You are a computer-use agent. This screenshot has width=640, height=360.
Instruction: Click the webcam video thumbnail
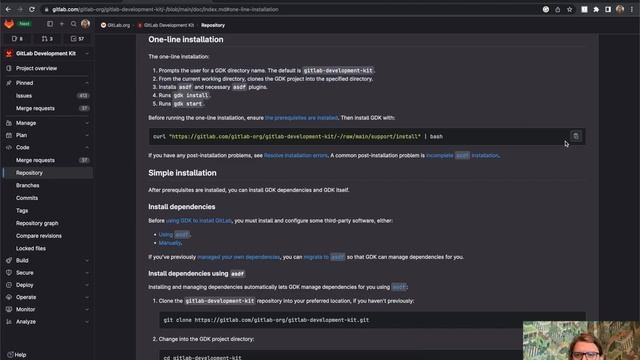click(x=581, y=340)
